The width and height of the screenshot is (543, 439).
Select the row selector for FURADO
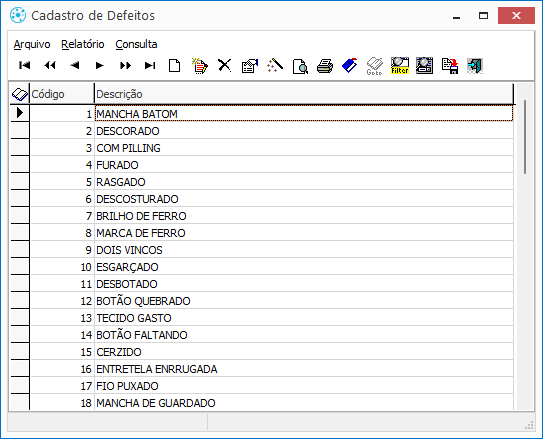coord(20,165)
